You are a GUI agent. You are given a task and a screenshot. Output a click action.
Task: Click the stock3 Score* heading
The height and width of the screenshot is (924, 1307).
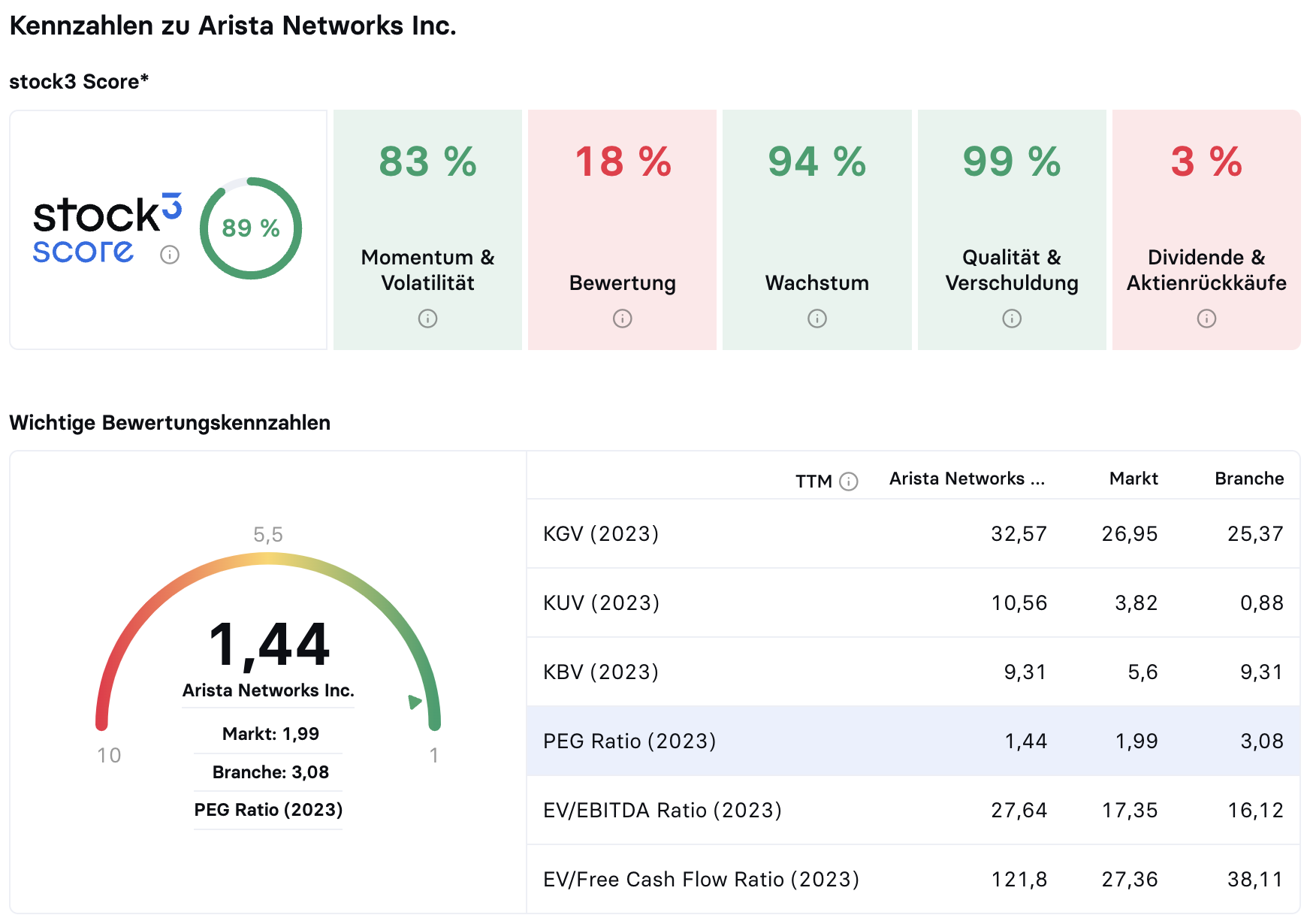tap(79, 81)
